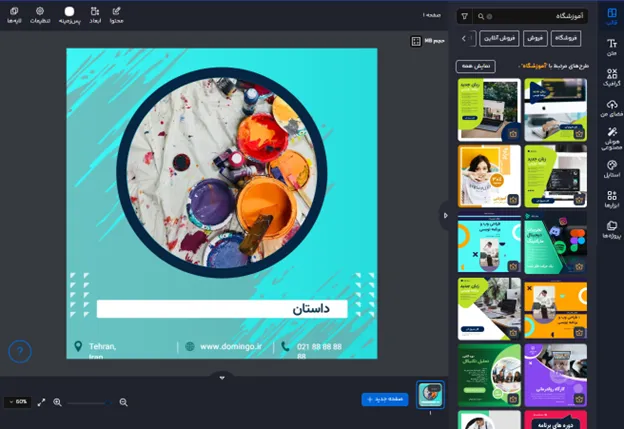The width and height of the screenshot is (624, 429).
Task: Select the Template (قالب) tab in sidebar
Action: click(610, 16)
